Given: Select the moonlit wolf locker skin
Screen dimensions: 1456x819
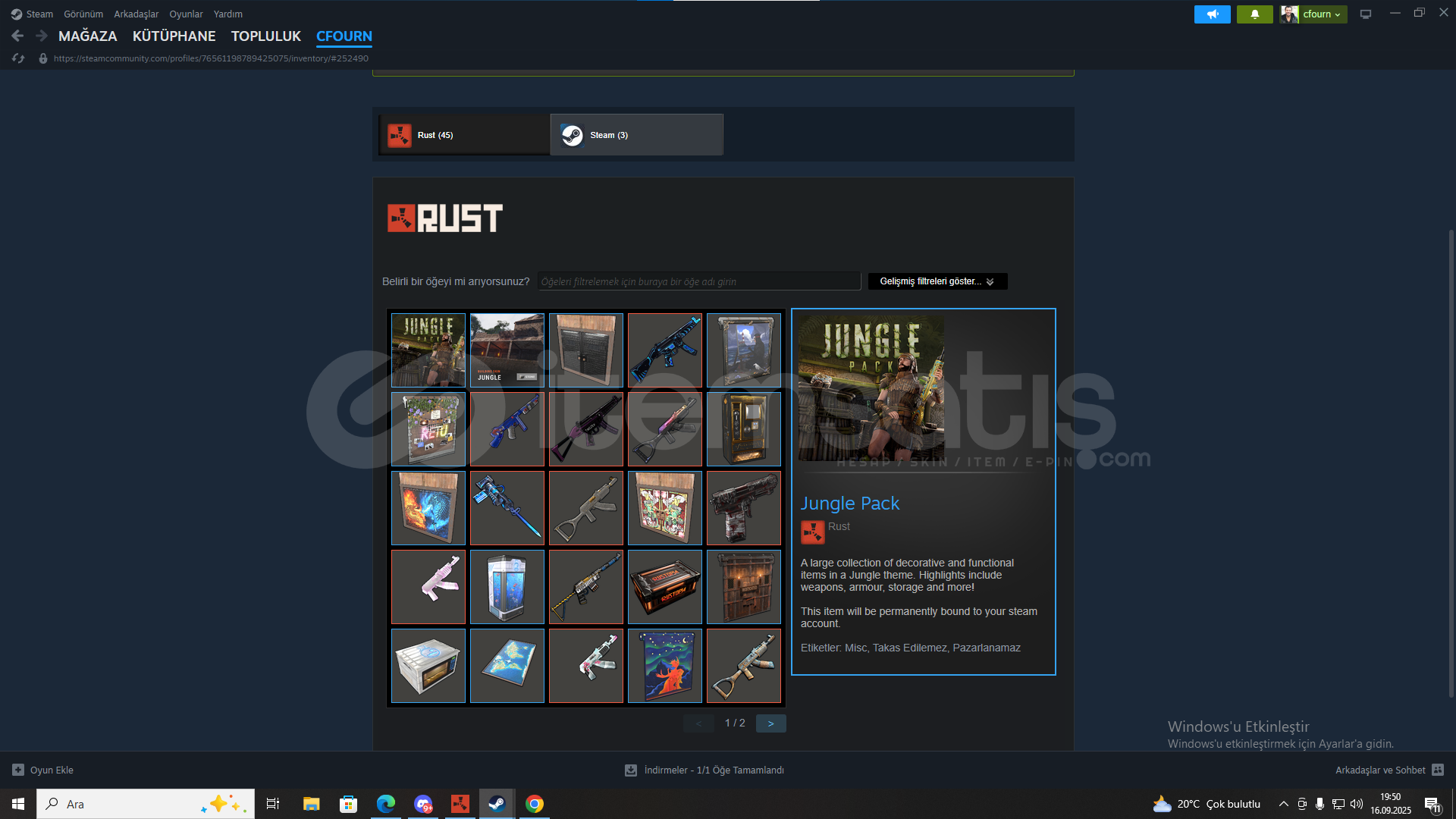Looking at the screenshot, I should point(744,350).
